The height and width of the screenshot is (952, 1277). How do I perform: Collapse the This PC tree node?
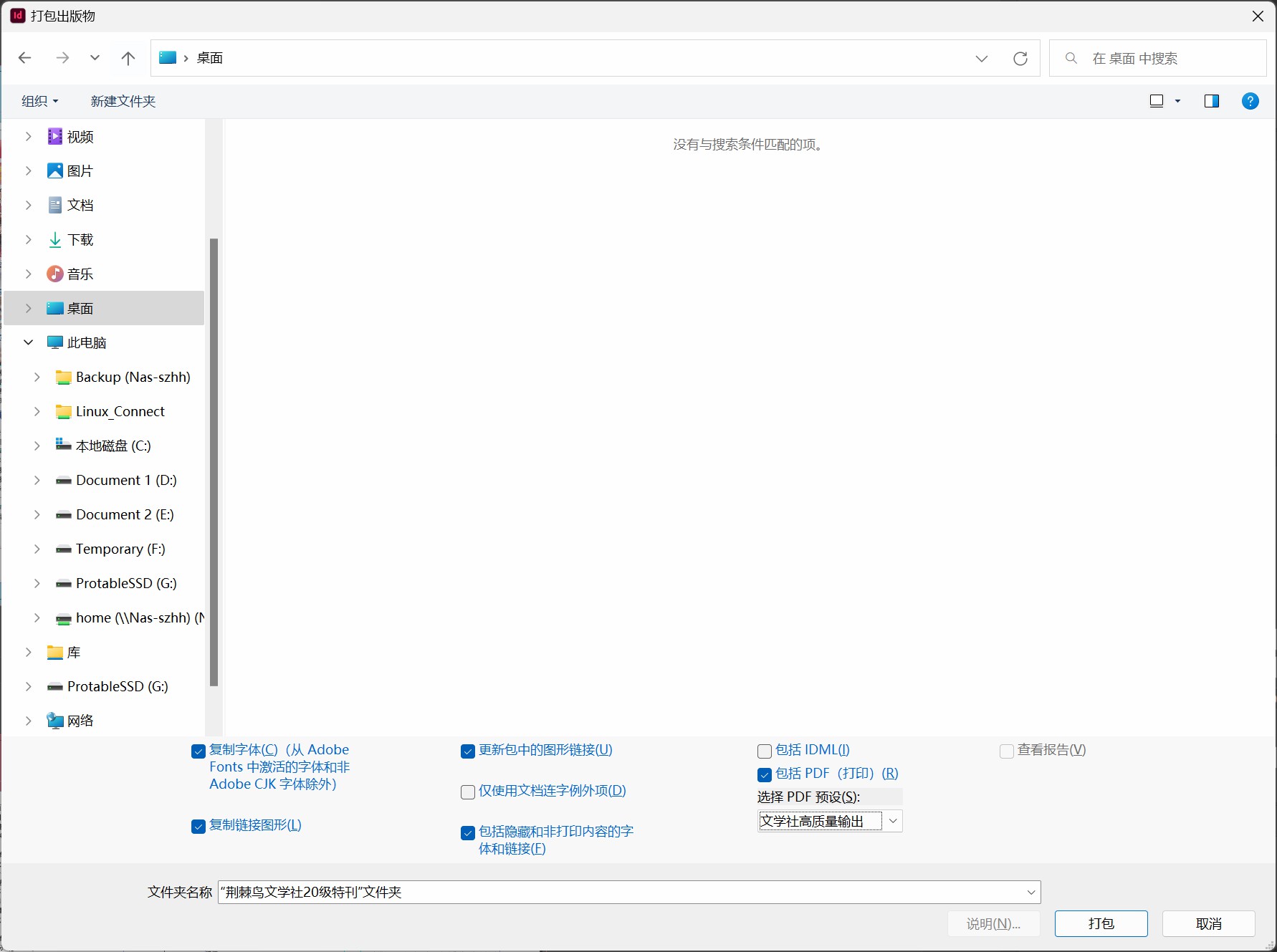(29, 342)
